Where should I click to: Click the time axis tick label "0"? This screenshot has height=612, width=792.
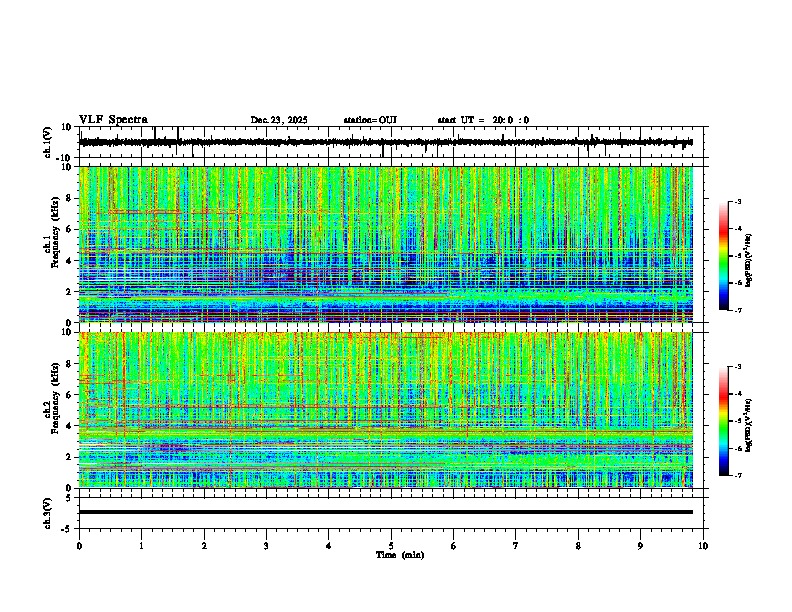click(x=79, y=546)
